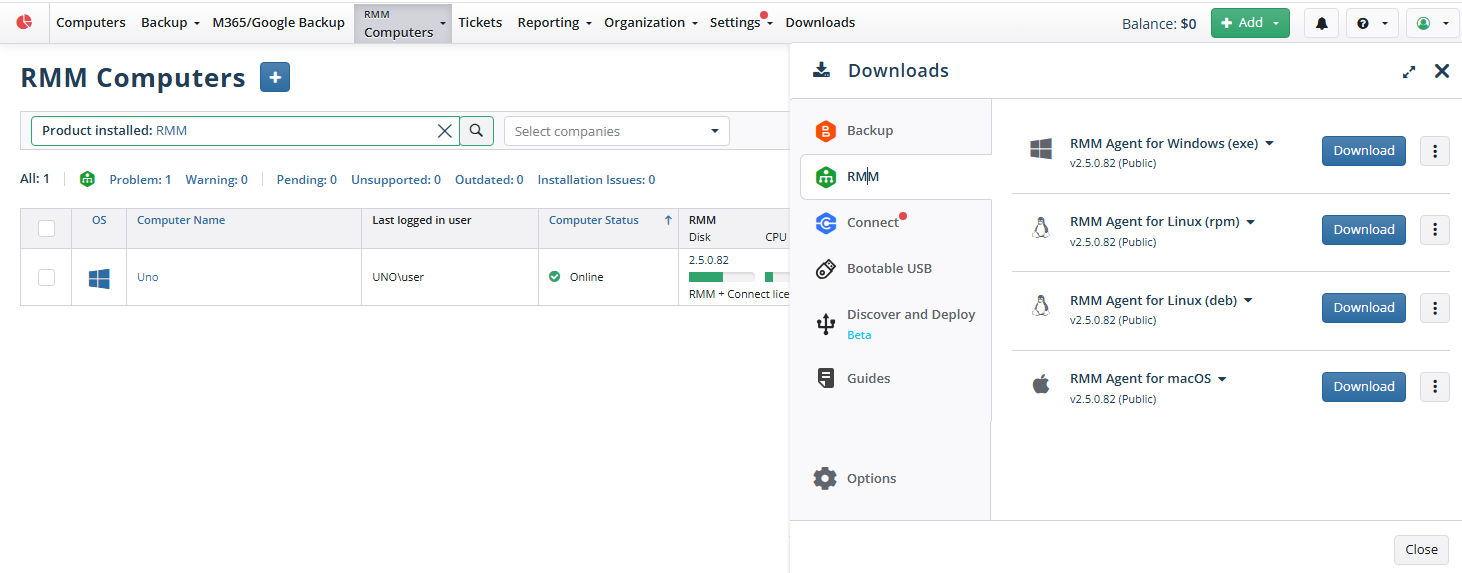Open the Reporting dropdown menu
Viewport: 1462px width, 573px height.
(554, 23)
